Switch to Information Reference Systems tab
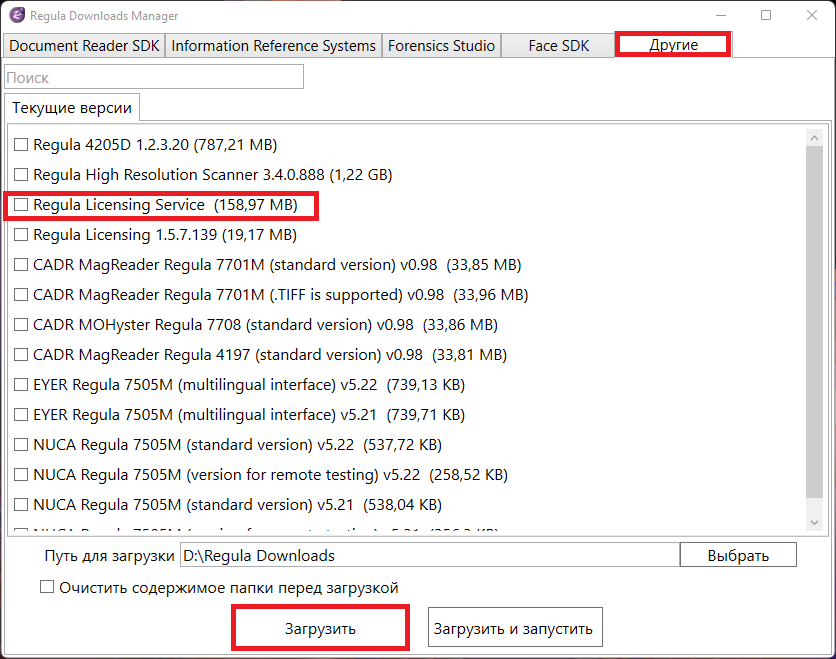 tap(274, 46)
